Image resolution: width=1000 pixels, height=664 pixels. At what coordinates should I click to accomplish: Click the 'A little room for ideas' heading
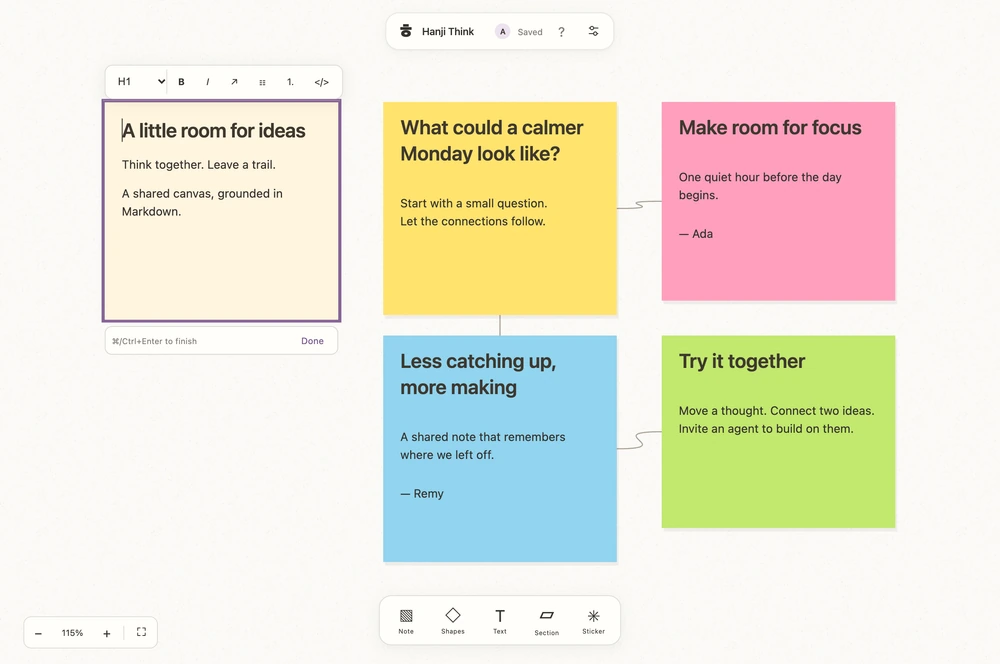click(x=214, y=131)
